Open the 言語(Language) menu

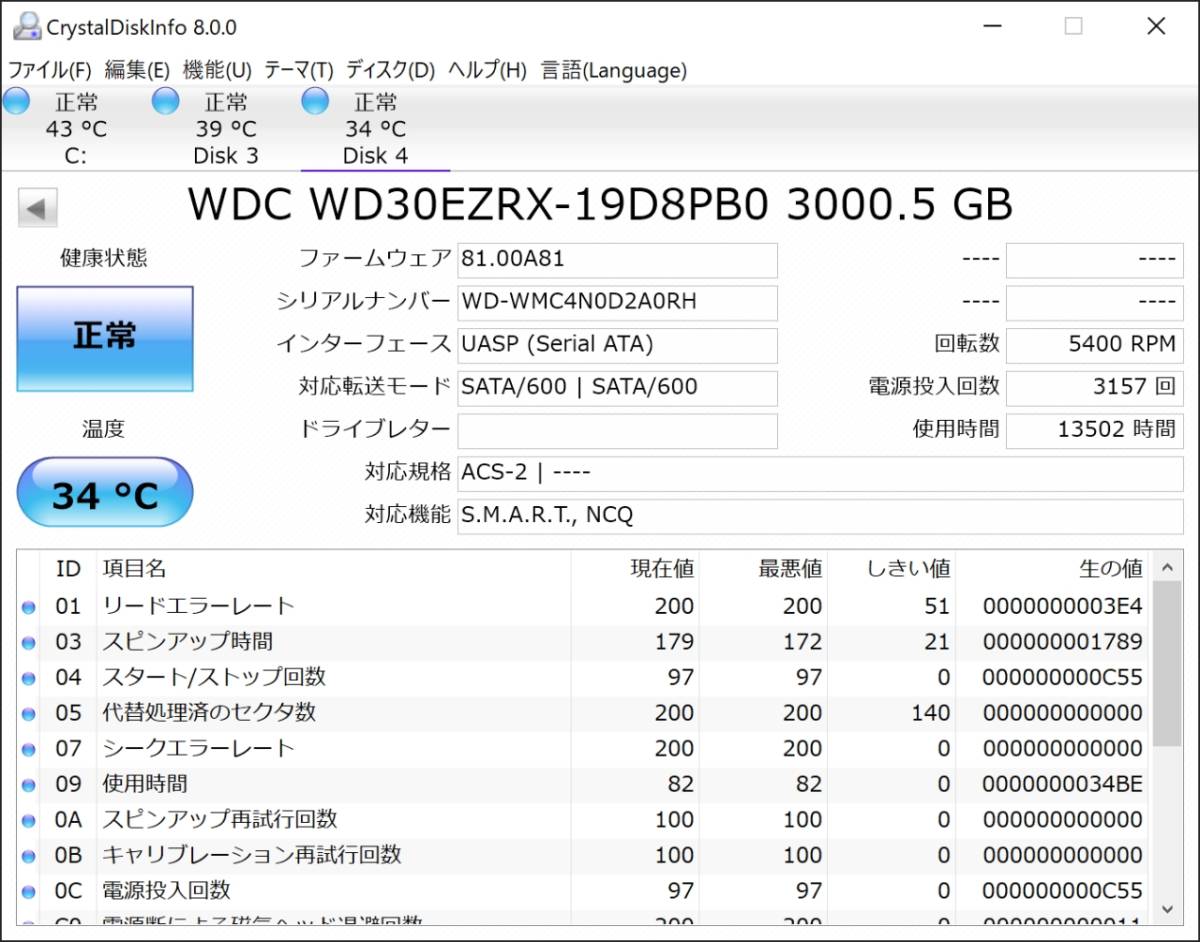614,70
